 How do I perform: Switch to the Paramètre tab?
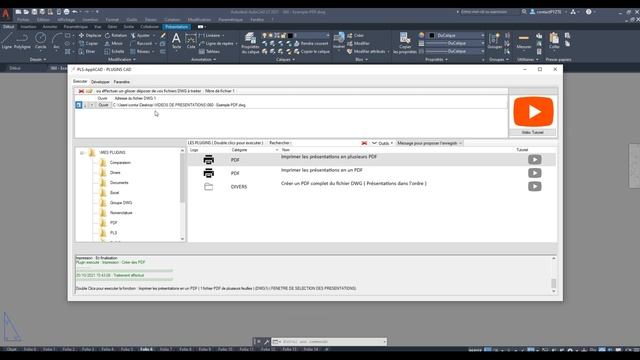pyautogui.click(x=122, y=82)
